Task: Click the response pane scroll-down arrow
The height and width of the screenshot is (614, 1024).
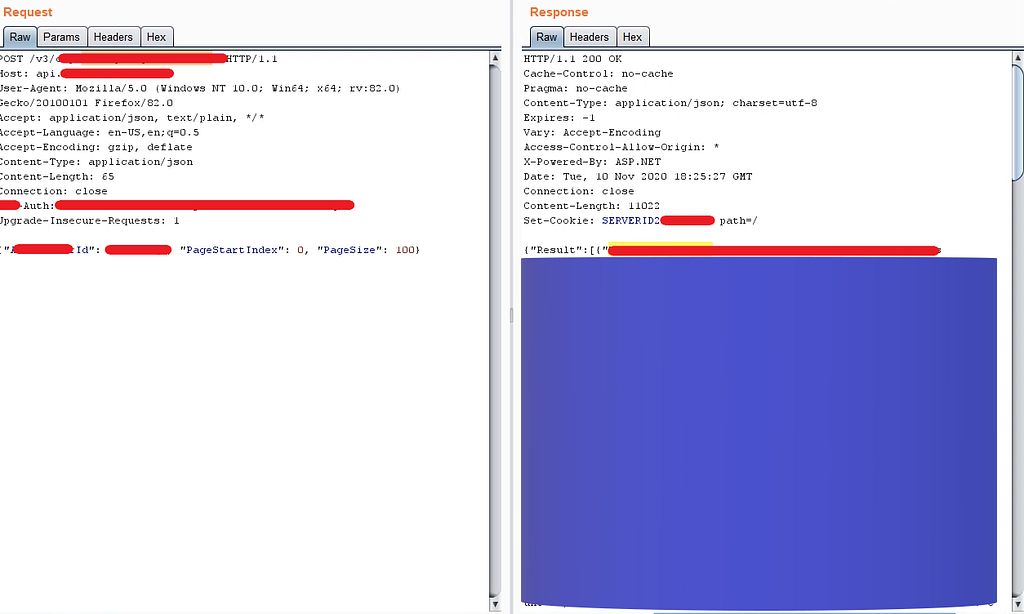Action: click(x=1018, y=604)
